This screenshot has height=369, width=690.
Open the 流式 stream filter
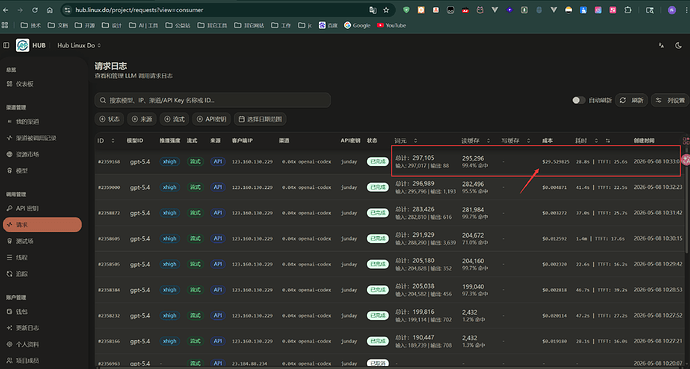pyautogui.click(x=174, y=119)
